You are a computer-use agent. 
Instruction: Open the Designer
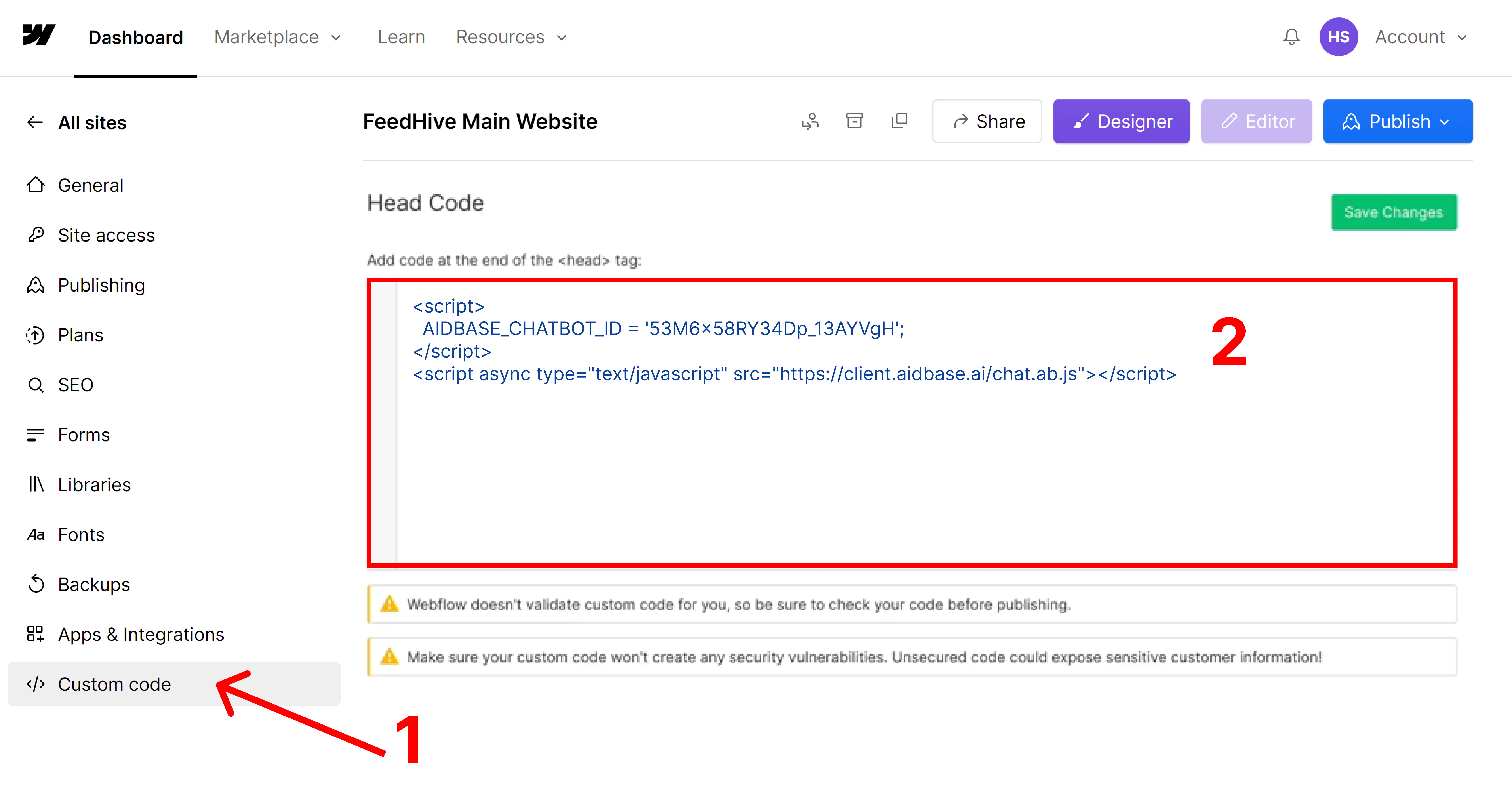[1121, 121]
